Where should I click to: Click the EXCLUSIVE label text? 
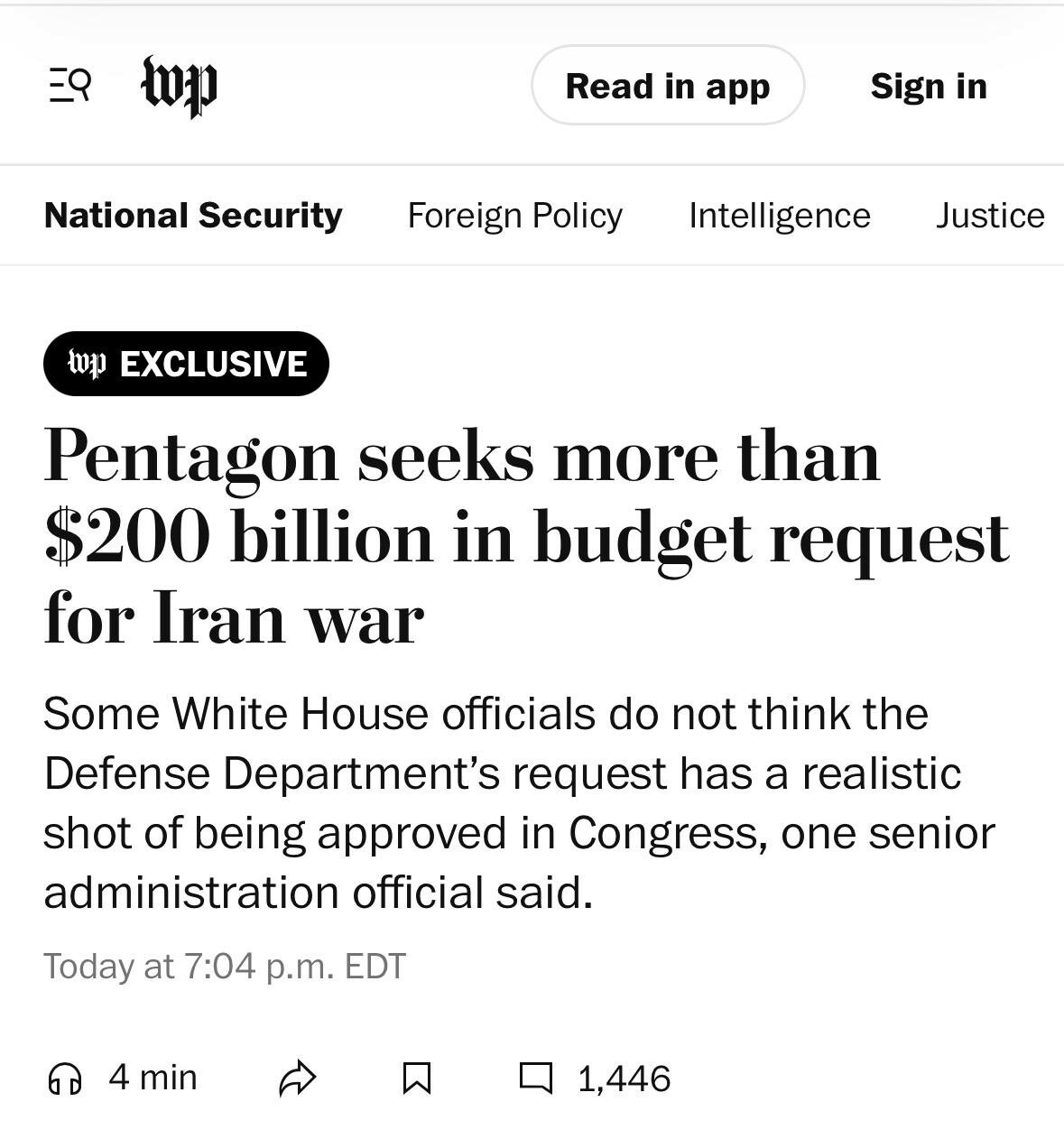coord(213,364)
